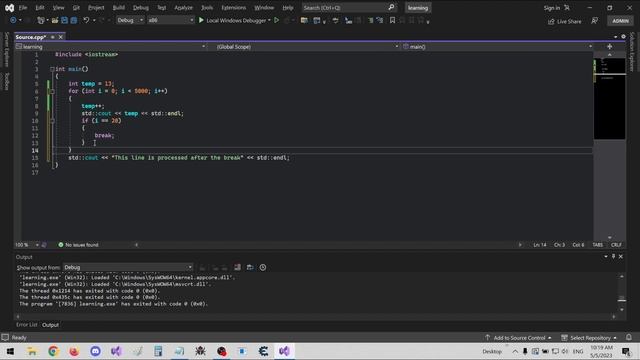Click the clock timestamp icon in Output toolbar
Screen dimensions: 640x360
(x=263, y=267)
